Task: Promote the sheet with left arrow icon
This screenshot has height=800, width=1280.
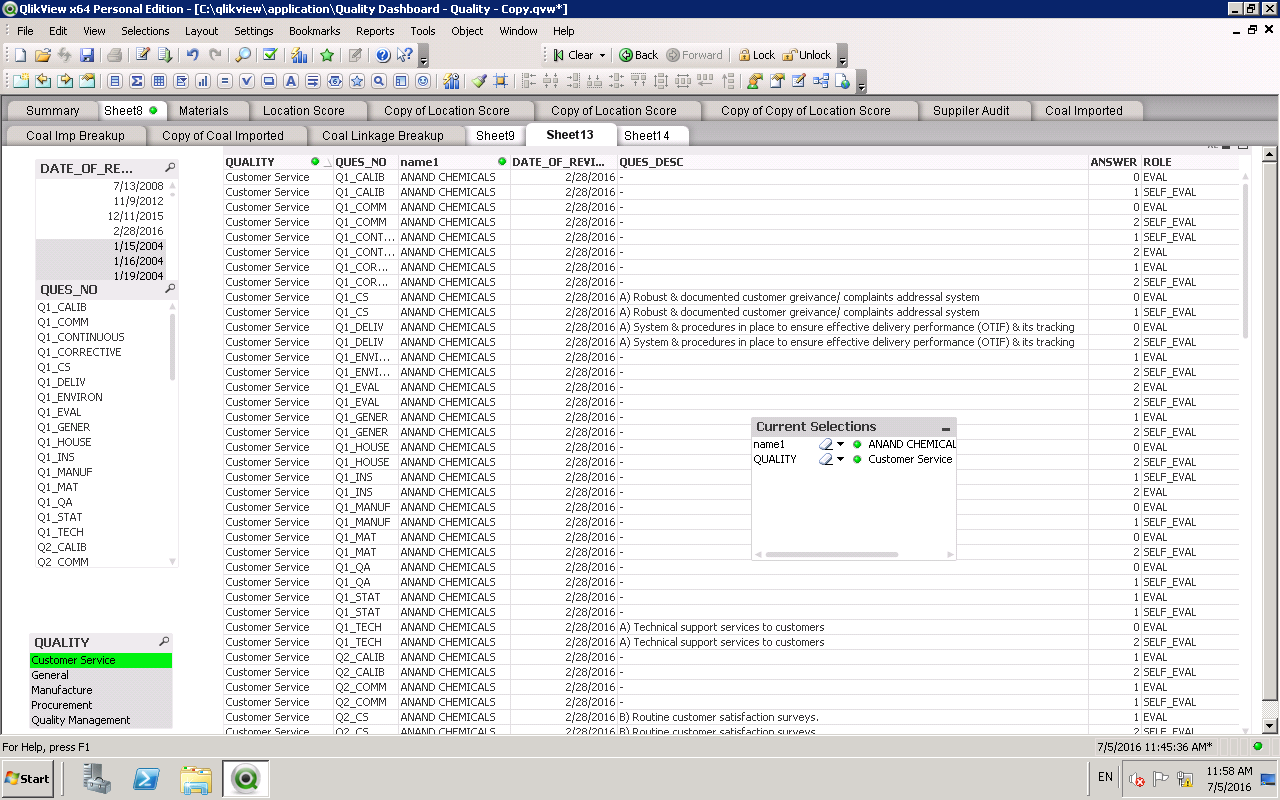Action: [x=43, y=81]
